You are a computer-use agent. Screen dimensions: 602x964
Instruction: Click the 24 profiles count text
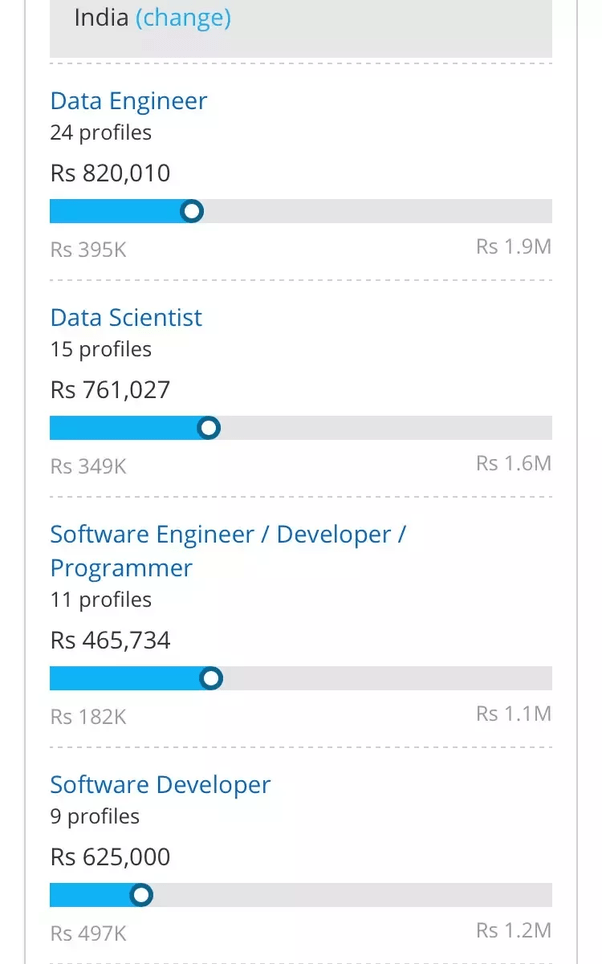[101, 132]
